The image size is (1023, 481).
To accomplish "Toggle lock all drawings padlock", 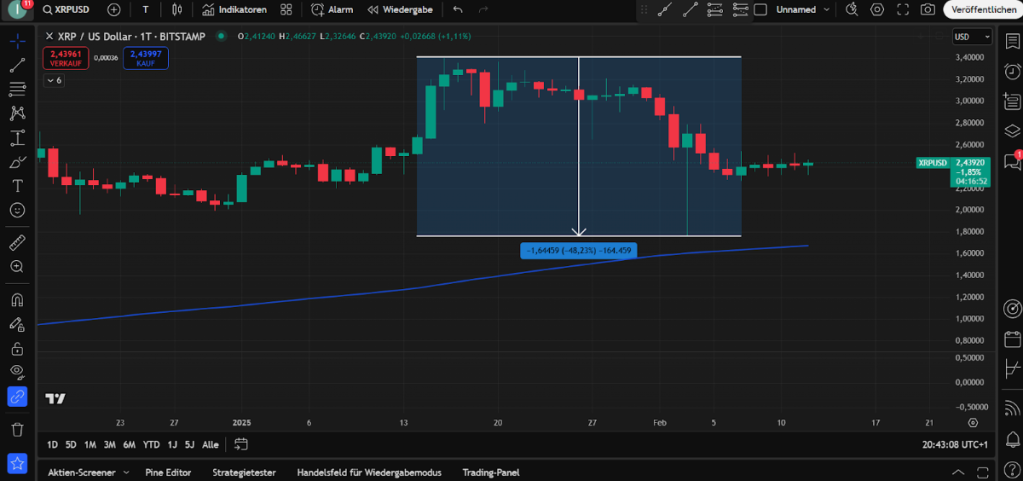I will [x=18, y=349].
